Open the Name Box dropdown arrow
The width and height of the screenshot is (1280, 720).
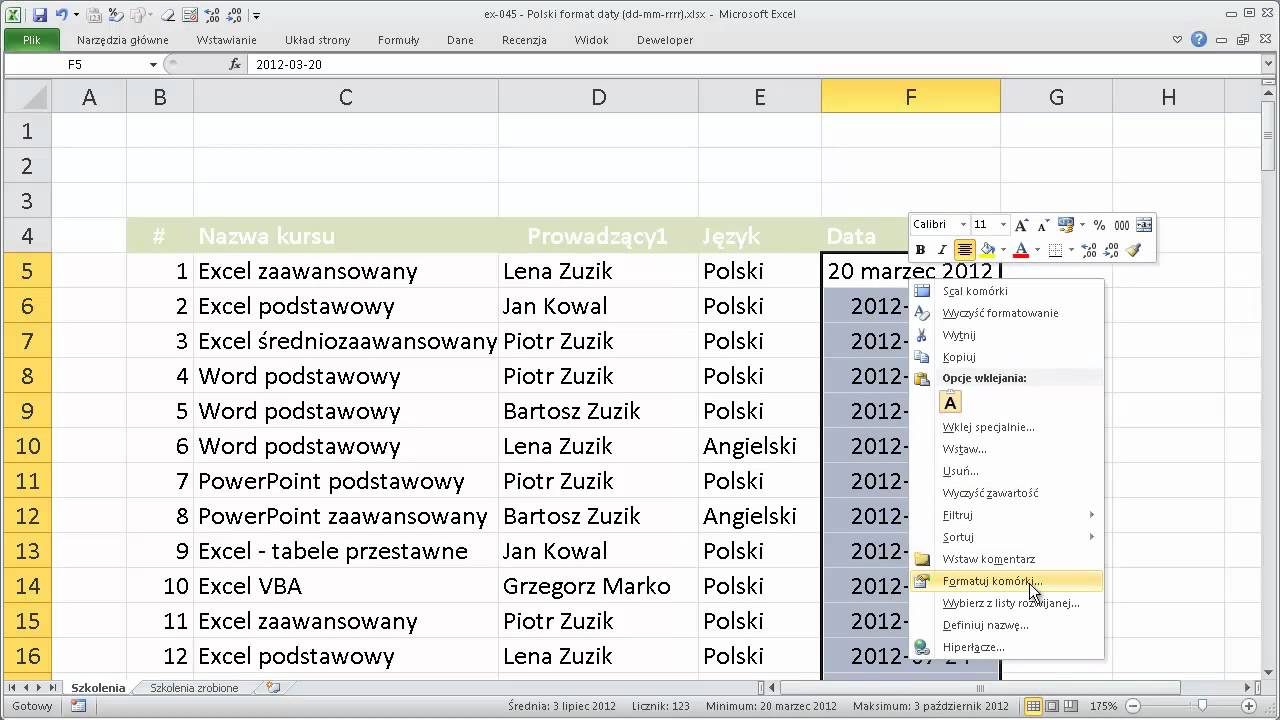click(x=153, y=64)
